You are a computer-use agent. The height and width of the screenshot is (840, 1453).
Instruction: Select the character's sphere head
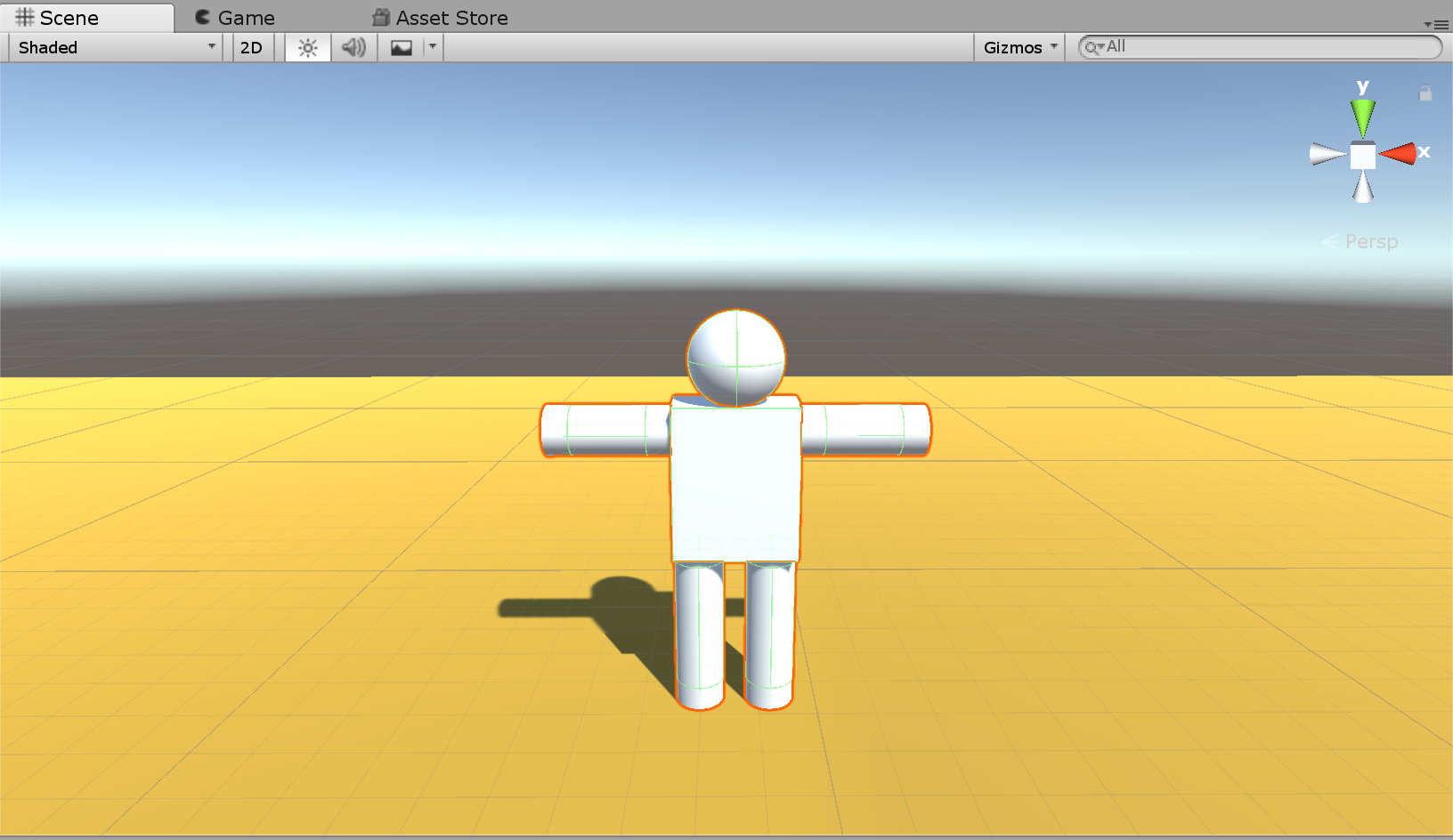[x=736, y=357]
